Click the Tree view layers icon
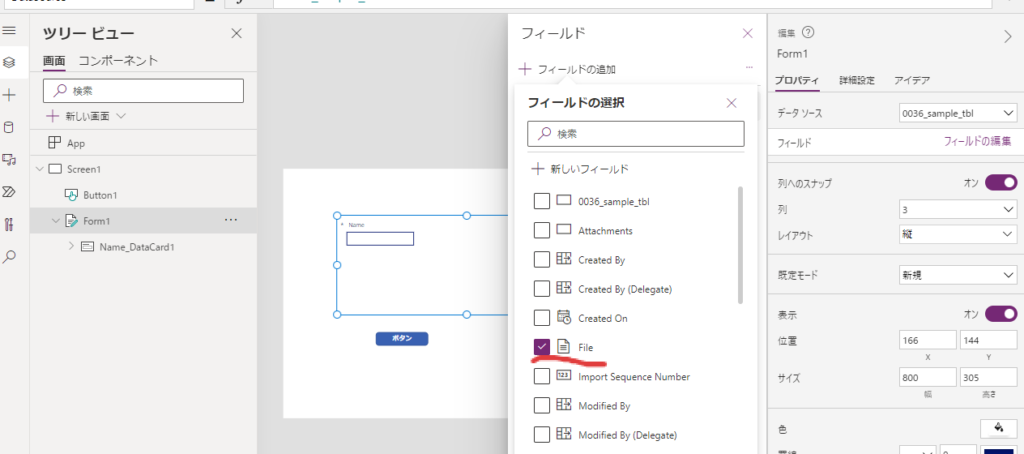The height and width of the screenshot is (454, 1024). [9, 62]
